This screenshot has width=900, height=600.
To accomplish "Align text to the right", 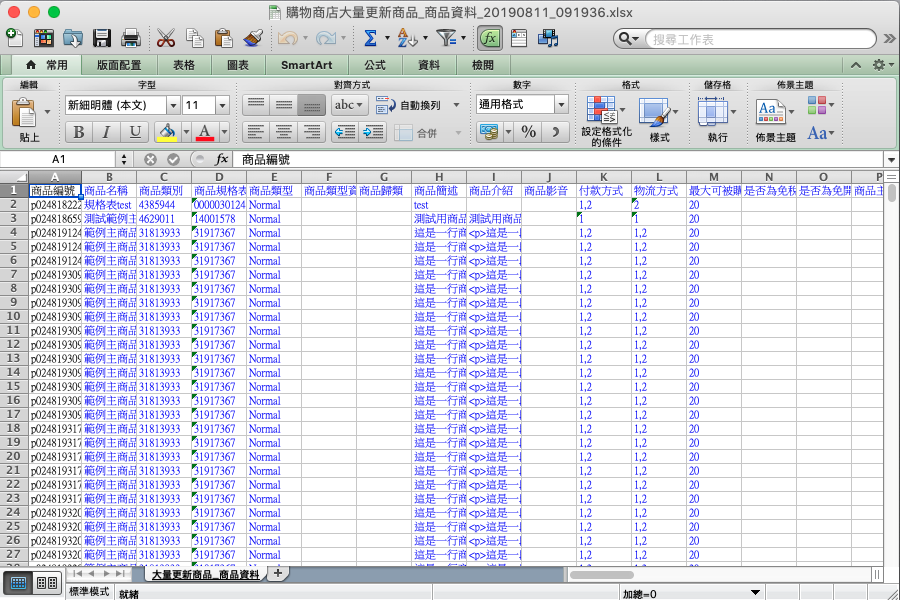I will point(312,133).
